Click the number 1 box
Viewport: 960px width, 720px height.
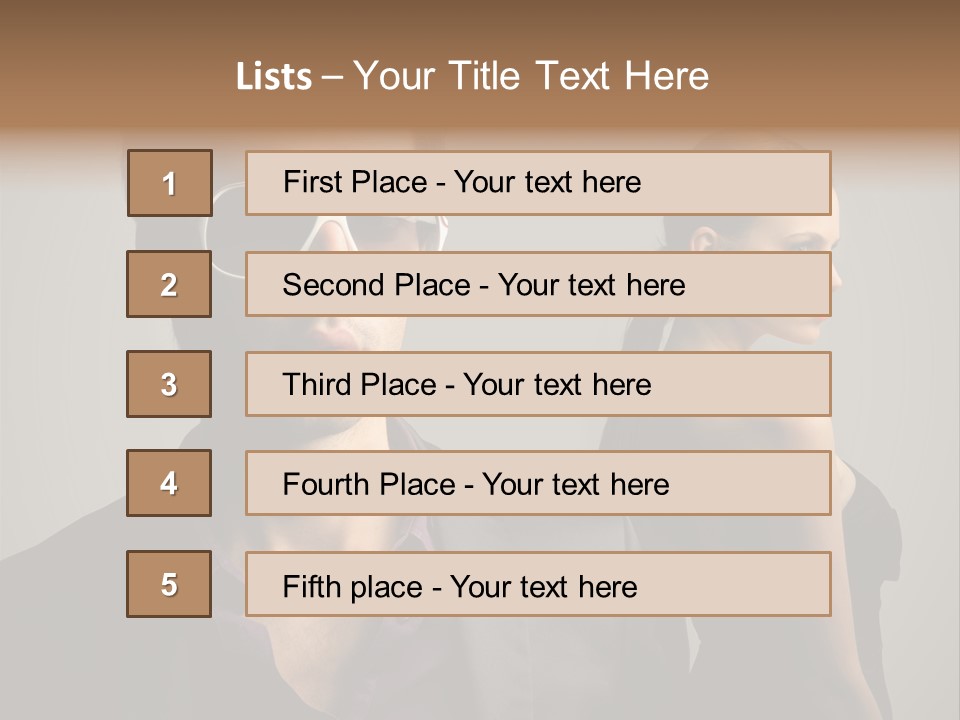coord(169,183)
